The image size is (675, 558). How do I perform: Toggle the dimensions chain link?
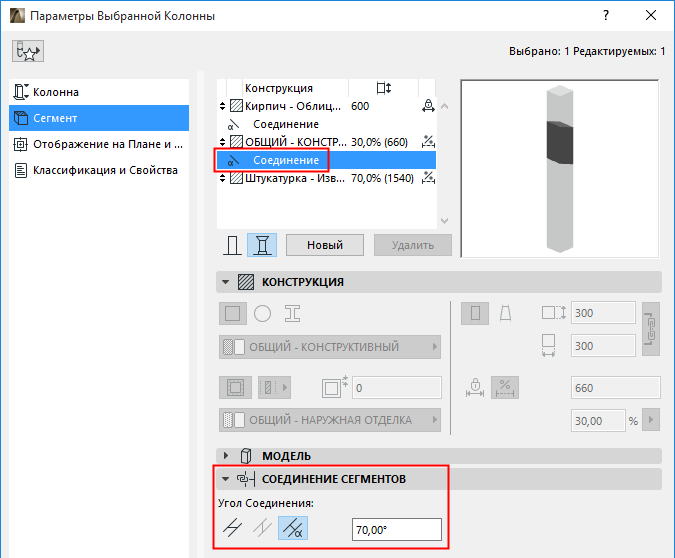pyautogui.click(x=650, y=329)
